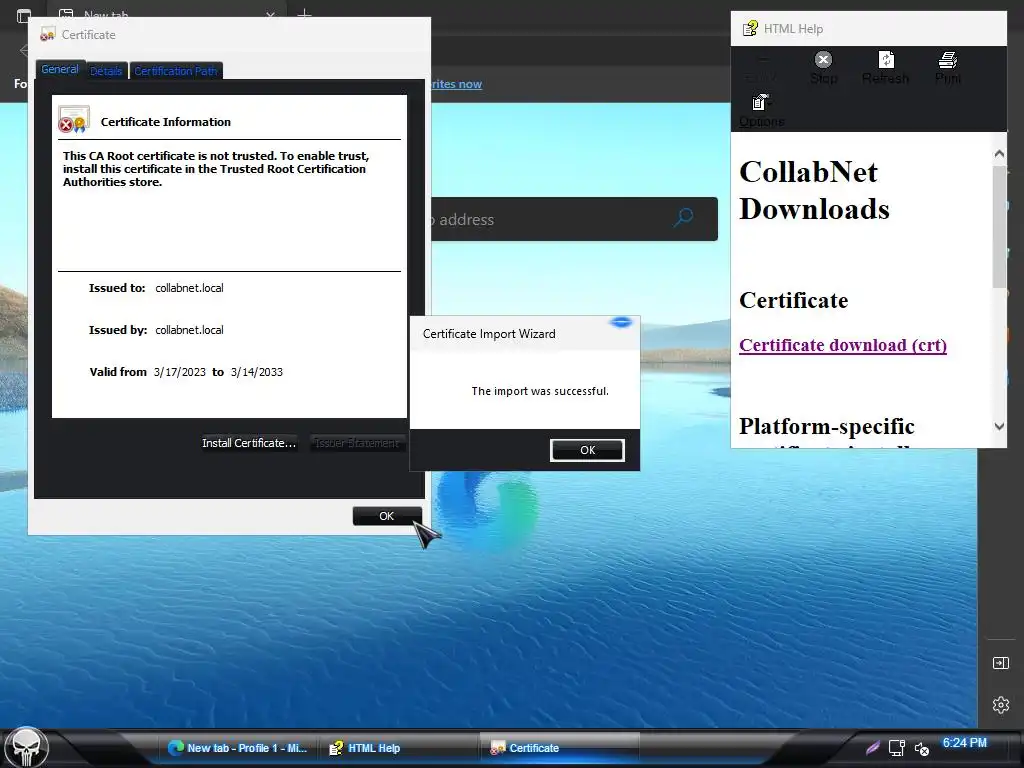Open a new Edge tab with plus button
The width and height of the screenshot is (1024, 768).
[304, 13]
